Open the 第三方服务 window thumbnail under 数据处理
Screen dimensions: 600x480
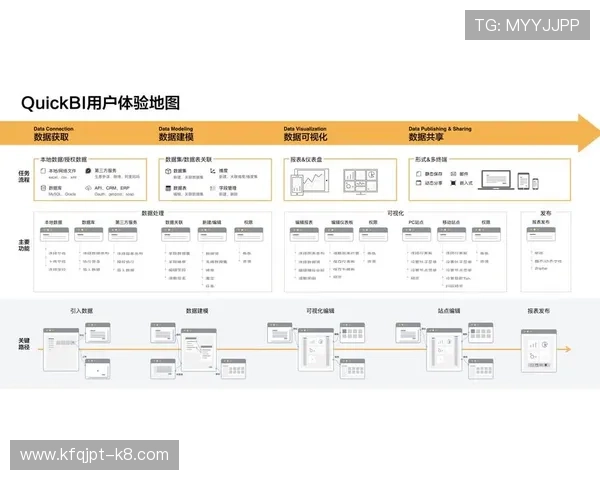coord(122,234)
